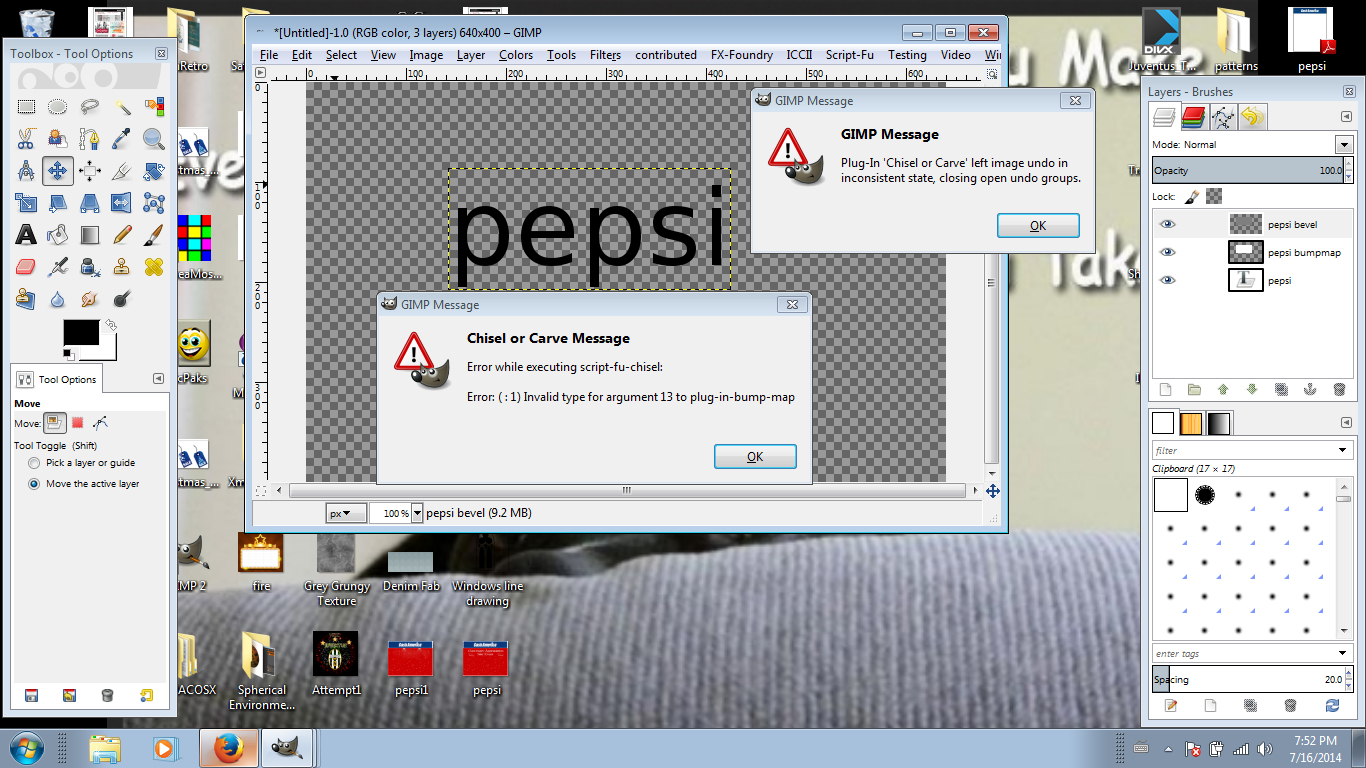Screen dimensions: 1366x768
Task: Switch to the Undo History tab
Action: coord(1253,118)
